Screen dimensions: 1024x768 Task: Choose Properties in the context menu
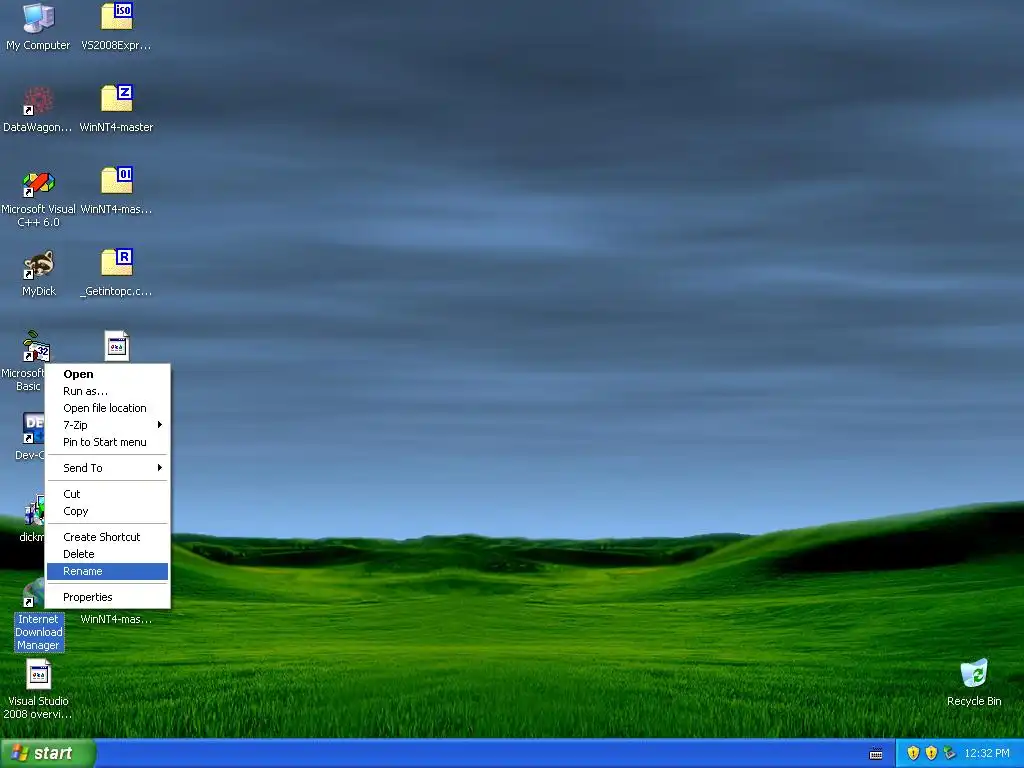(x=108, y=597)
